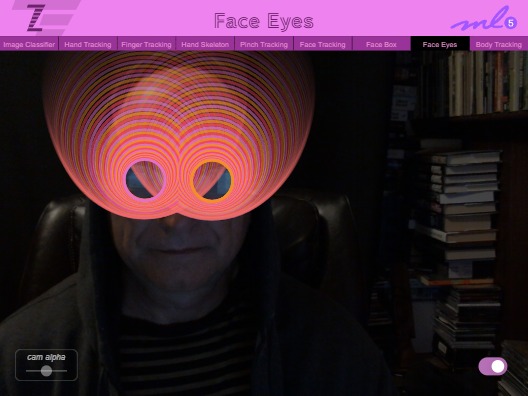Adjust the cam alpha slider

click(x=46, y=371)
